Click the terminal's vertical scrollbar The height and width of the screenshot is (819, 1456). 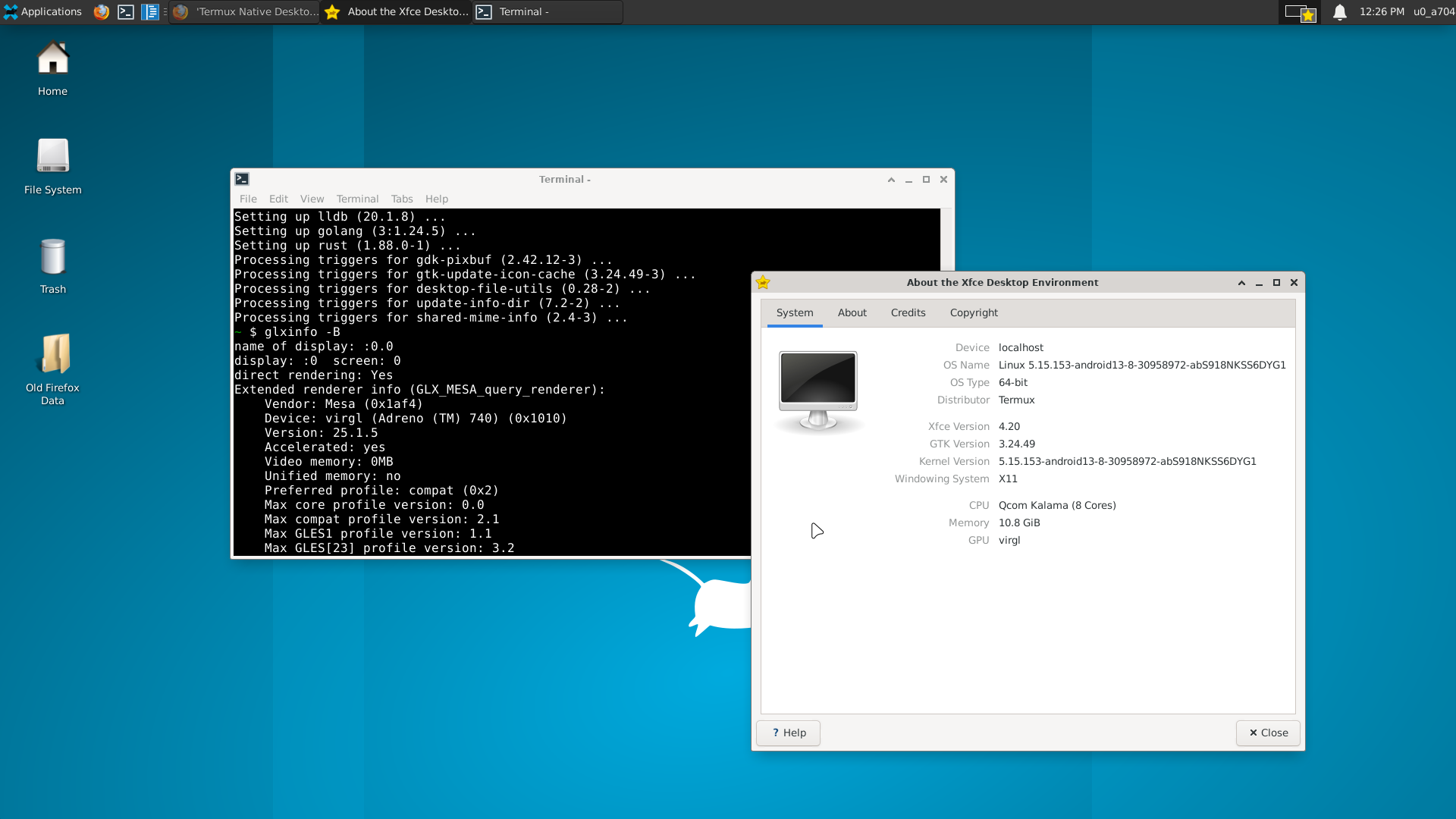click(x=946, y=239)
